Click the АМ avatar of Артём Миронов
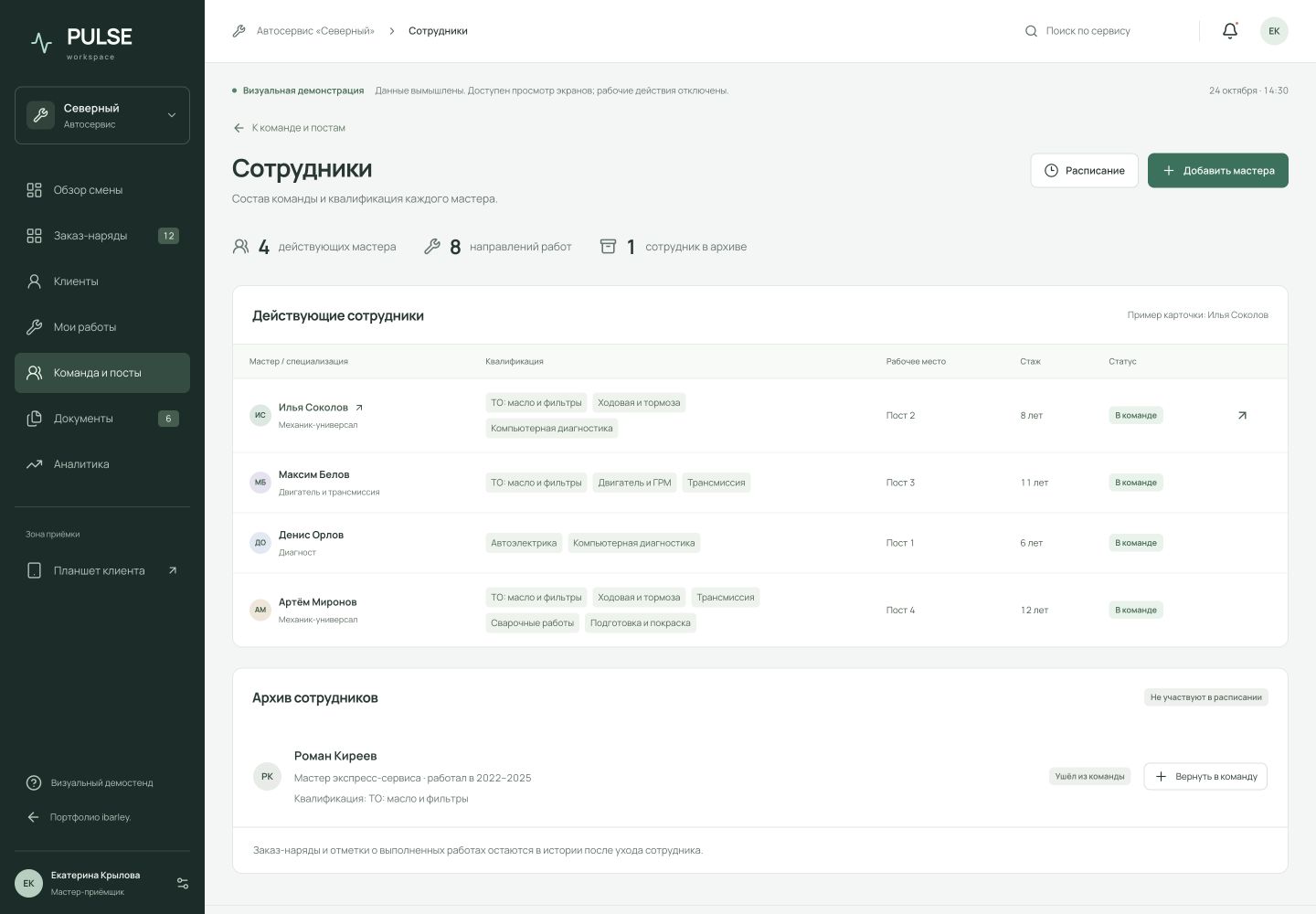This screenshot has width=1316, height=914. tap(260, 610)
